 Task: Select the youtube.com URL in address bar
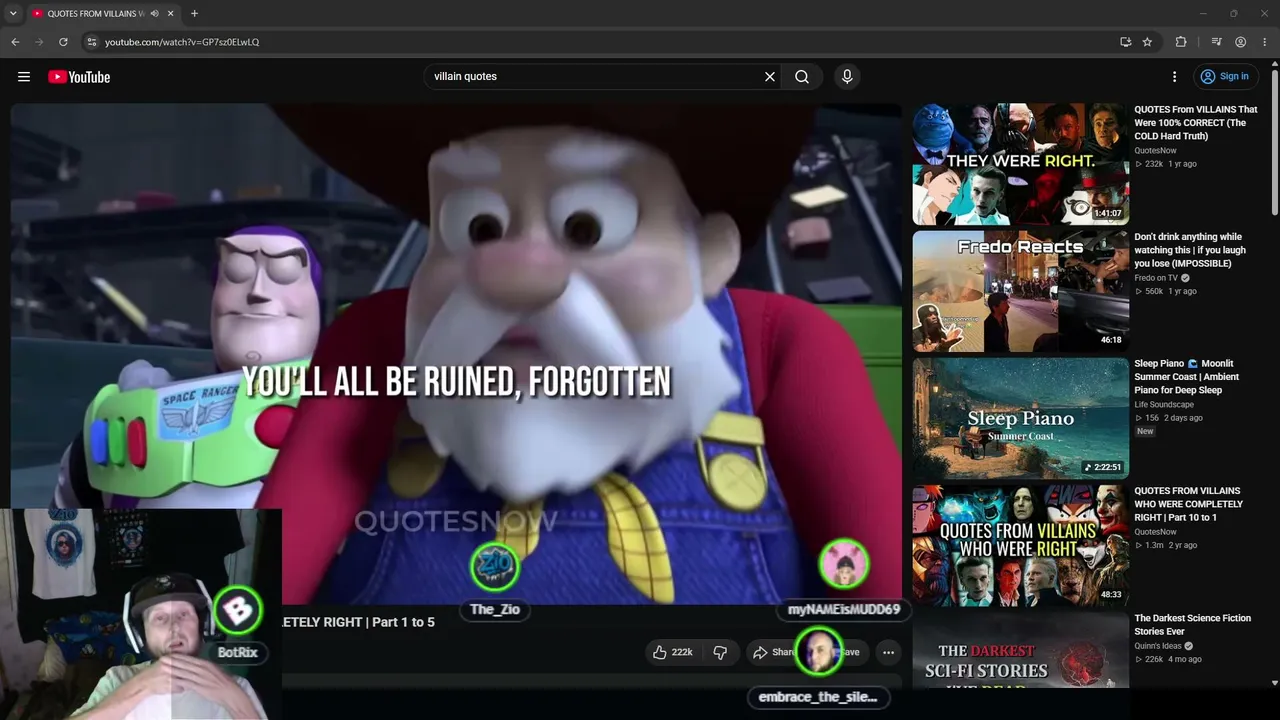click(182, 42)
